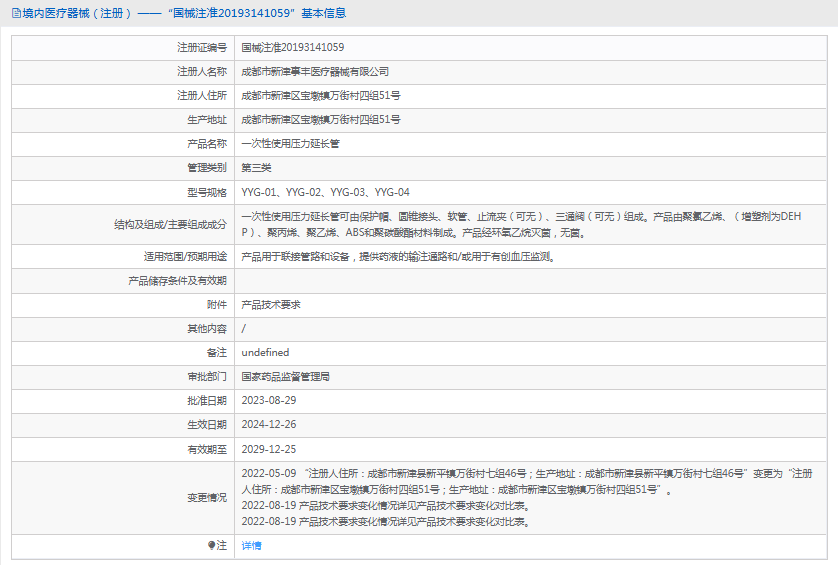
Task: Open the 详情 details link
Action: pyautogui.click(x=251, y=546)
